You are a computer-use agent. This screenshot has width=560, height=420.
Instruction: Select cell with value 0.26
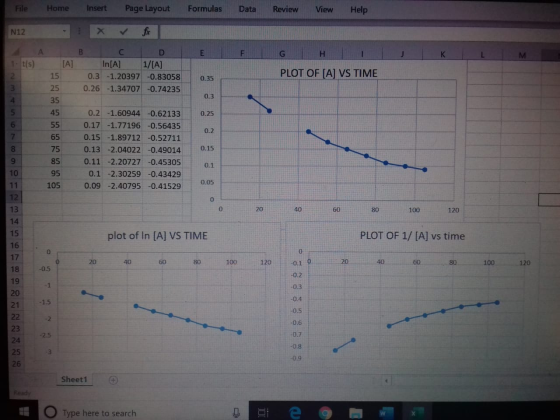coord(81,88)
